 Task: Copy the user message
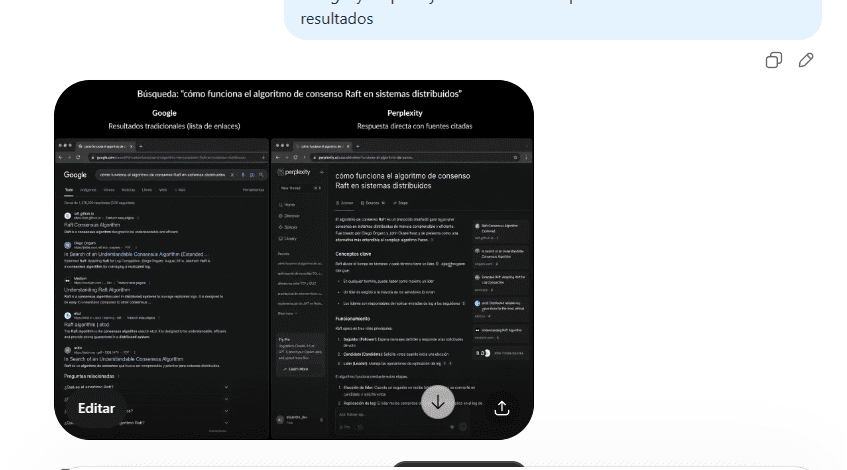tap(774, 60)
